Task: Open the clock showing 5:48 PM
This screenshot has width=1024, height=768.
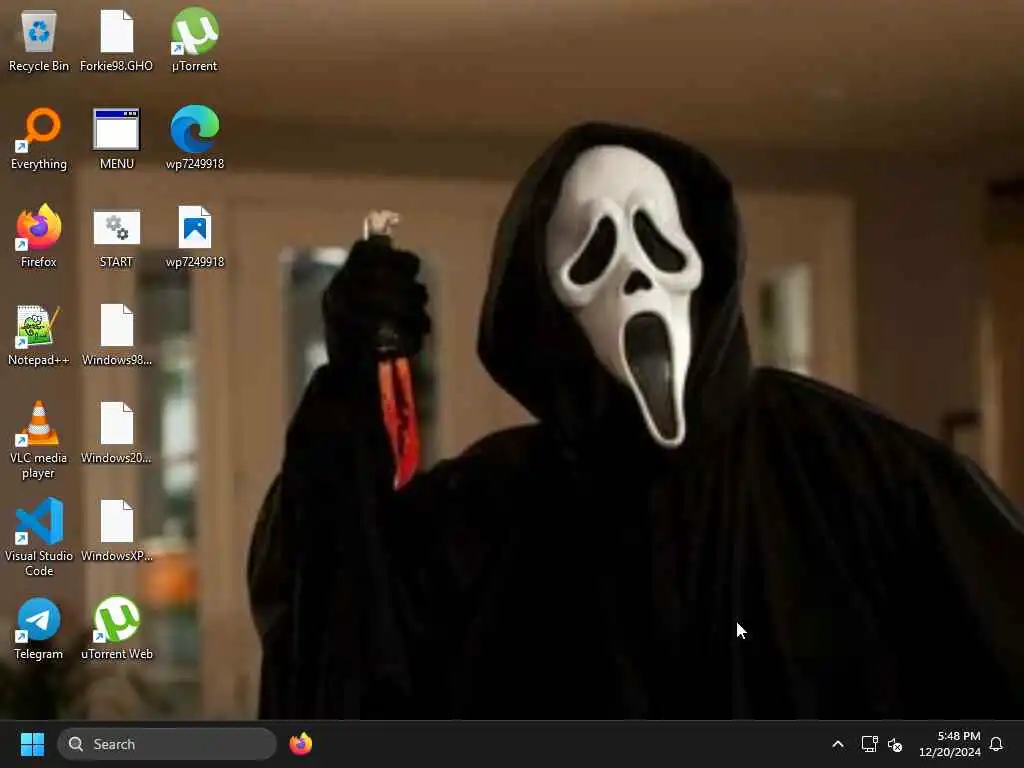Action: tap(950, 744)
